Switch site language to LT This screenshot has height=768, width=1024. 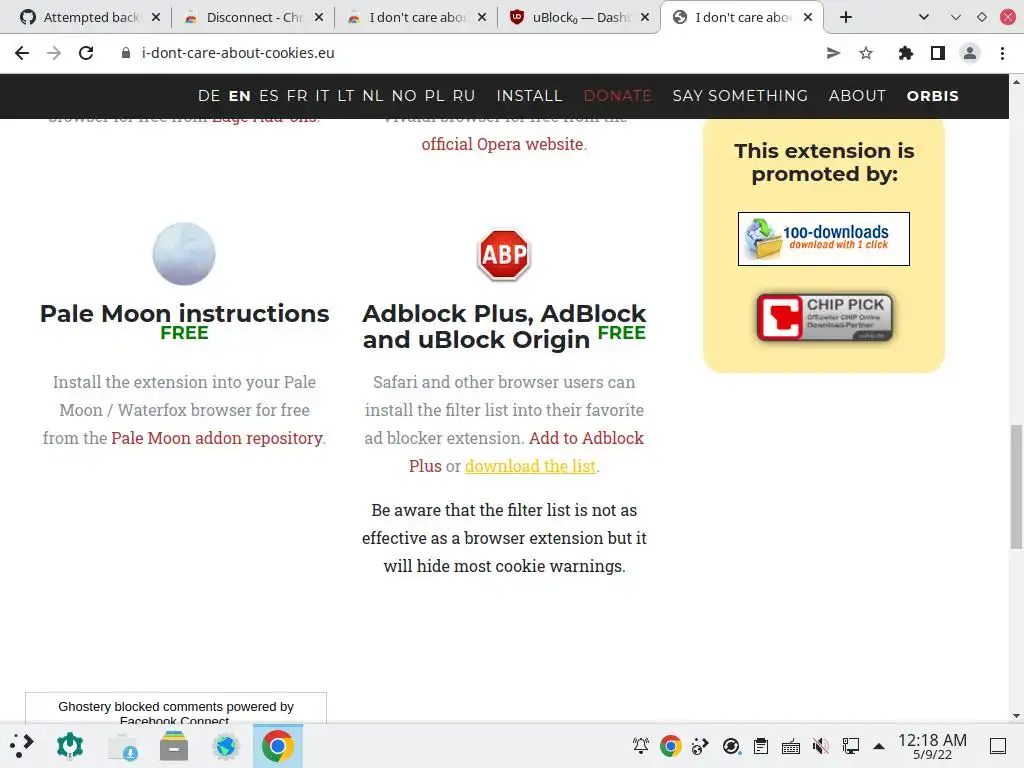click(346, 96)
